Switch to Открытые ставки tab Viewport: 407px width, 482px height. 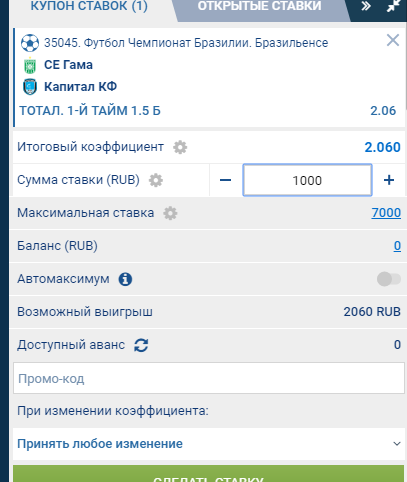click(259, 6)
